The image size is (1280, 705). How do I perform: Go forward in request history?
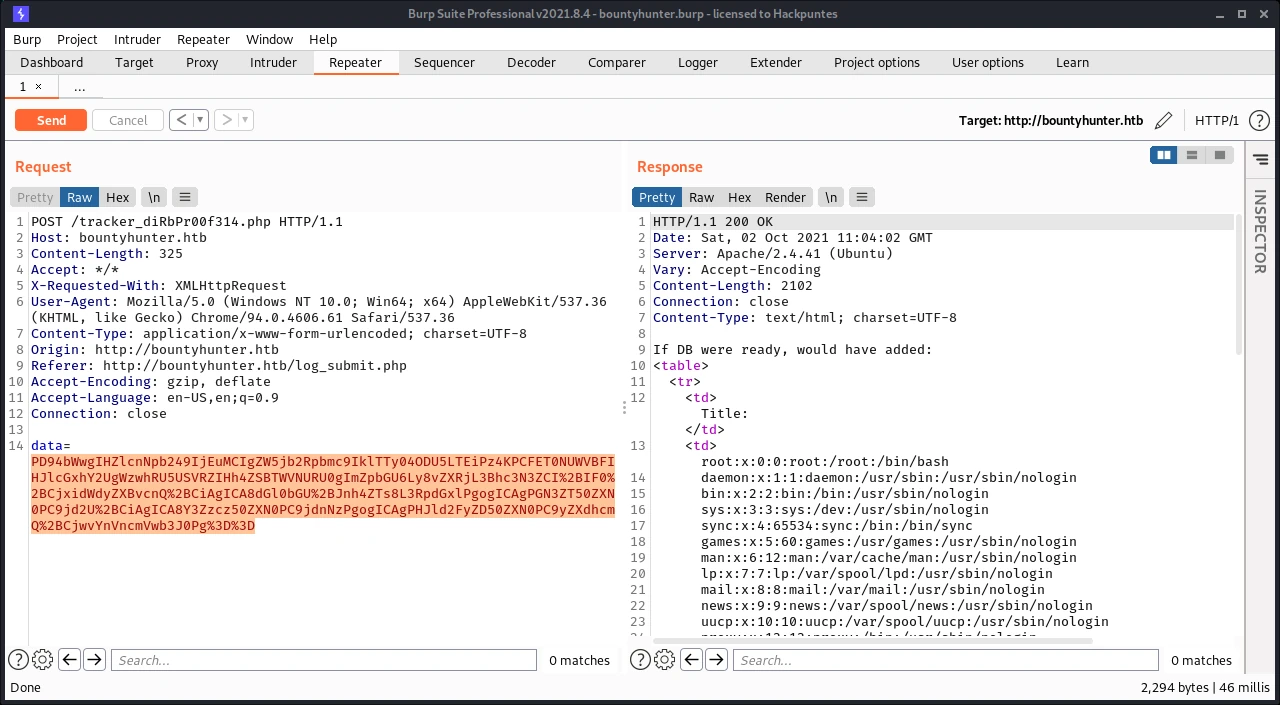click(227, 120)
